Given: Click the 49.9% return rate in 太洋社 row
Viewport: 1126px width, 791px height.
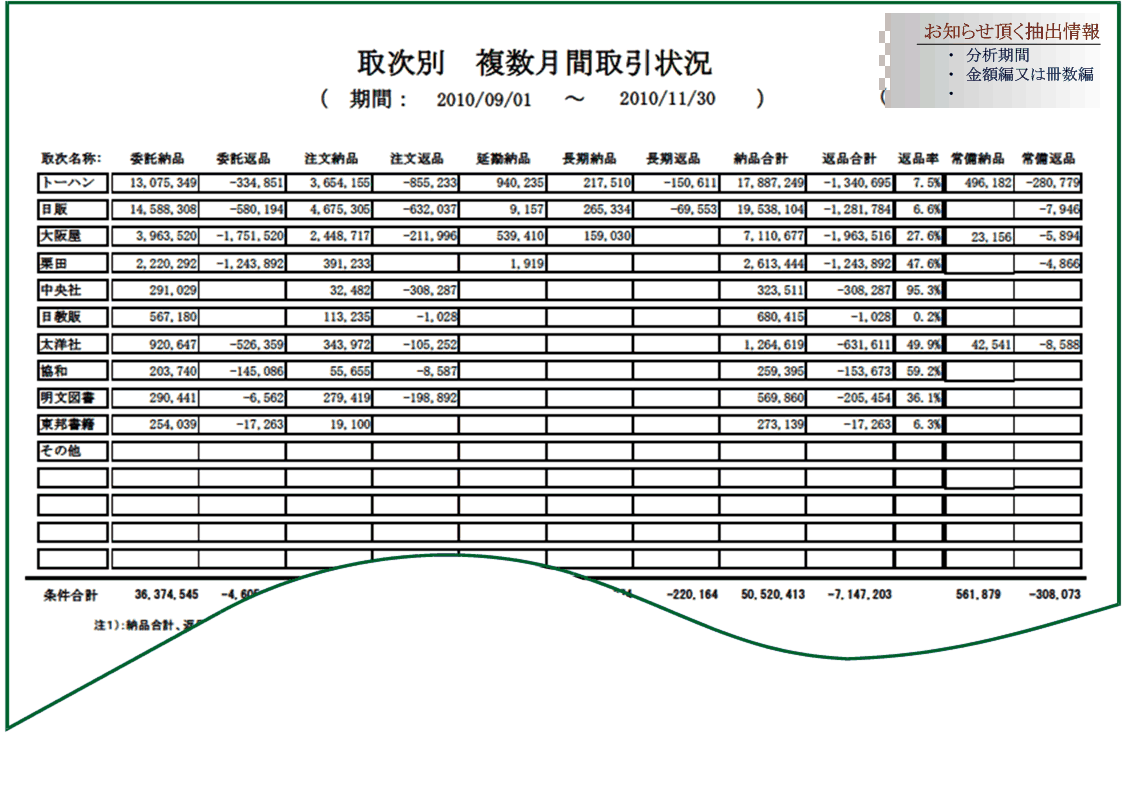Looking at the screenshot, I should pyautogui.click(x=918, y=344).
